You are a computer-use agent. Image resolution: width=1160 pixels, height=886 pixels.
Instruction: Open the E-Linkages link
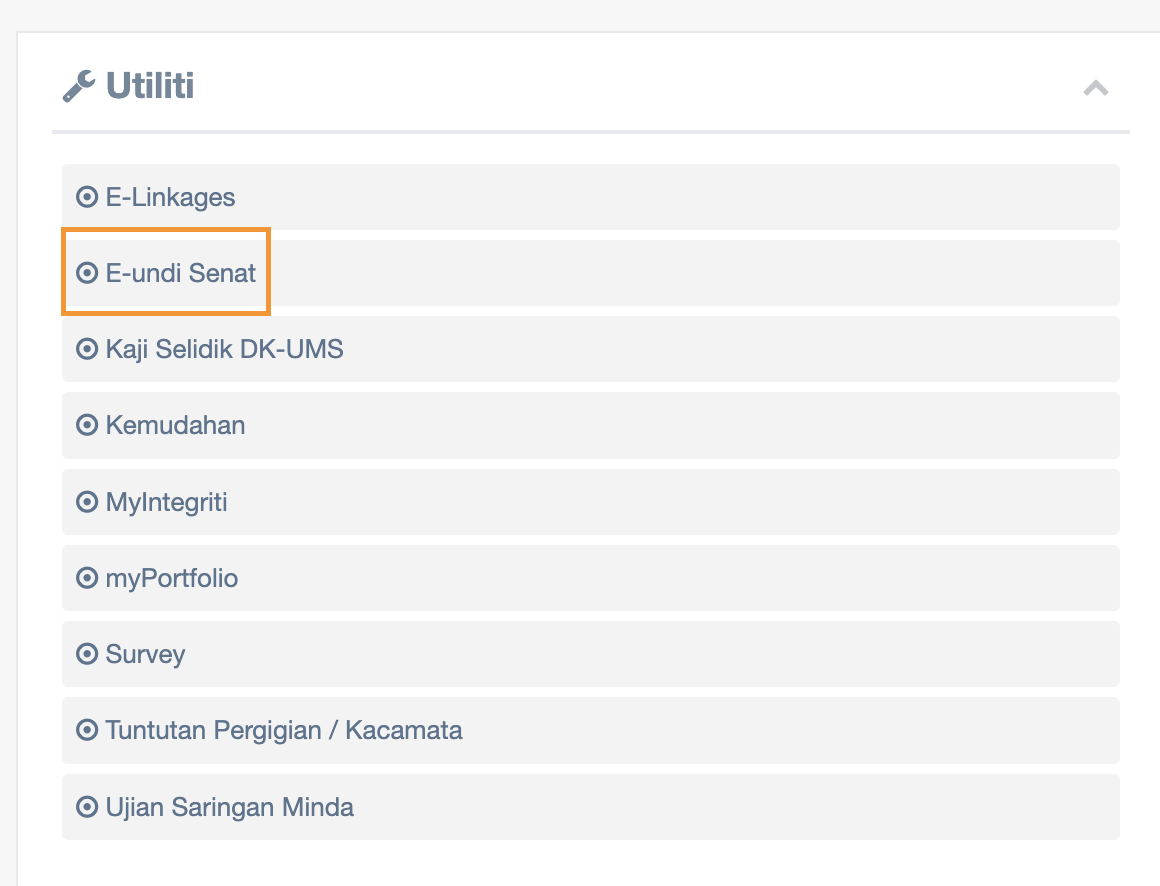[x=171, y=197]
